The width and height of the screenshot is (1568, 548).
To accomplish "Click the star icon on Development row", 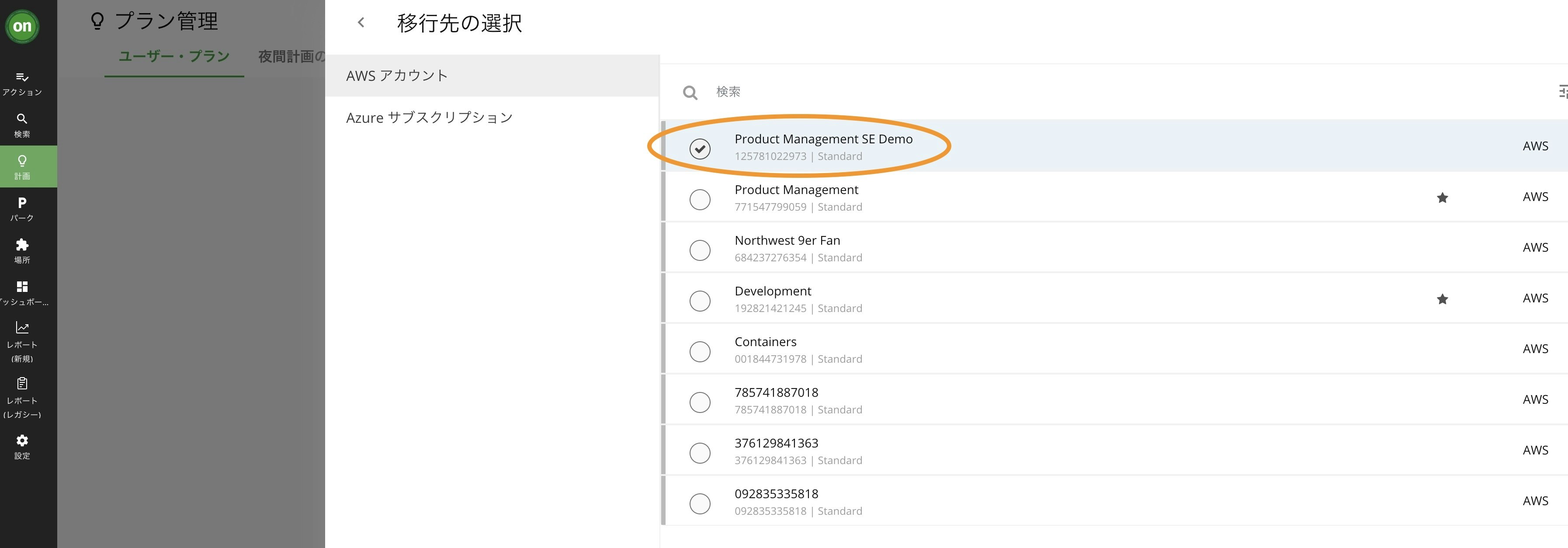I will (x=1442, y=299).
